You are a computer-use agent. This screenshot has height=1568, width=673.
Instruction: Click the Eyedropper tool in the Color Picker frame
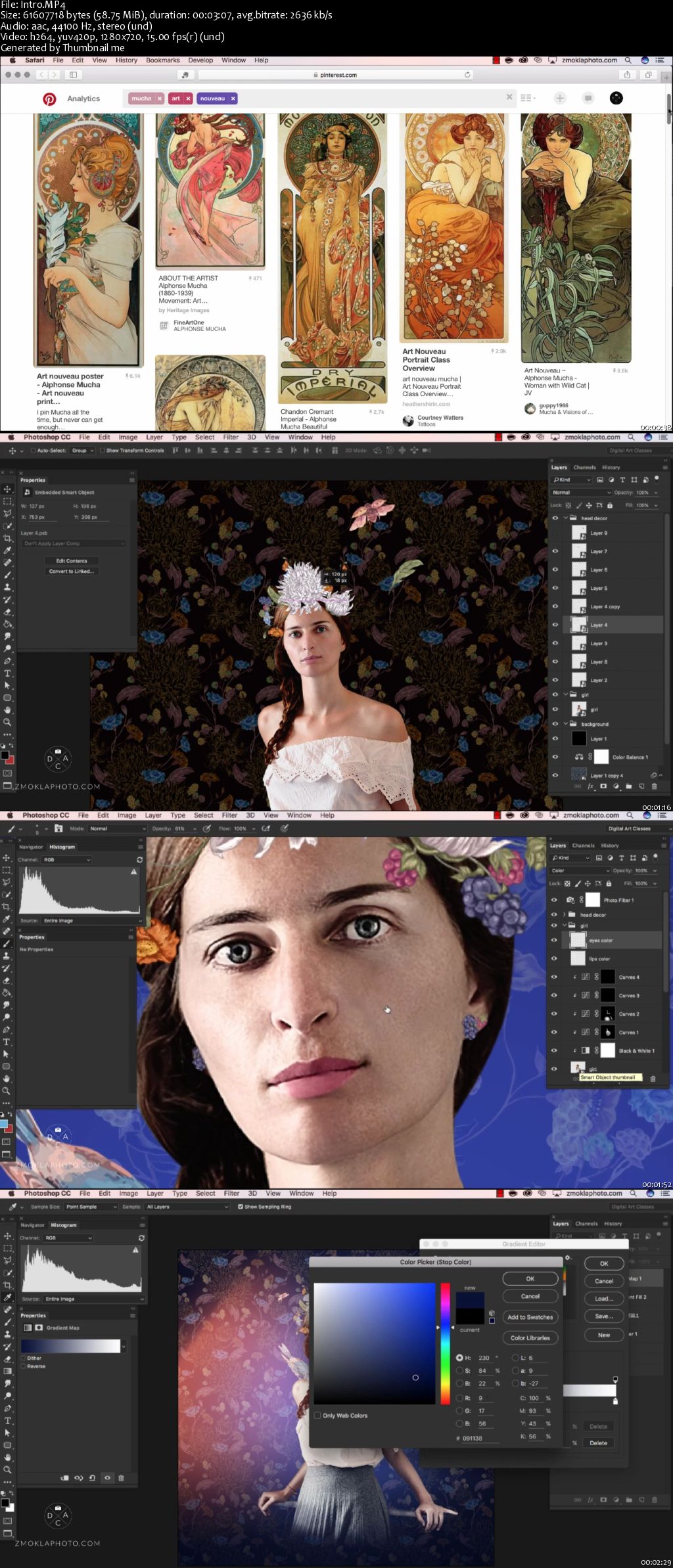[x=7, y=1297]
